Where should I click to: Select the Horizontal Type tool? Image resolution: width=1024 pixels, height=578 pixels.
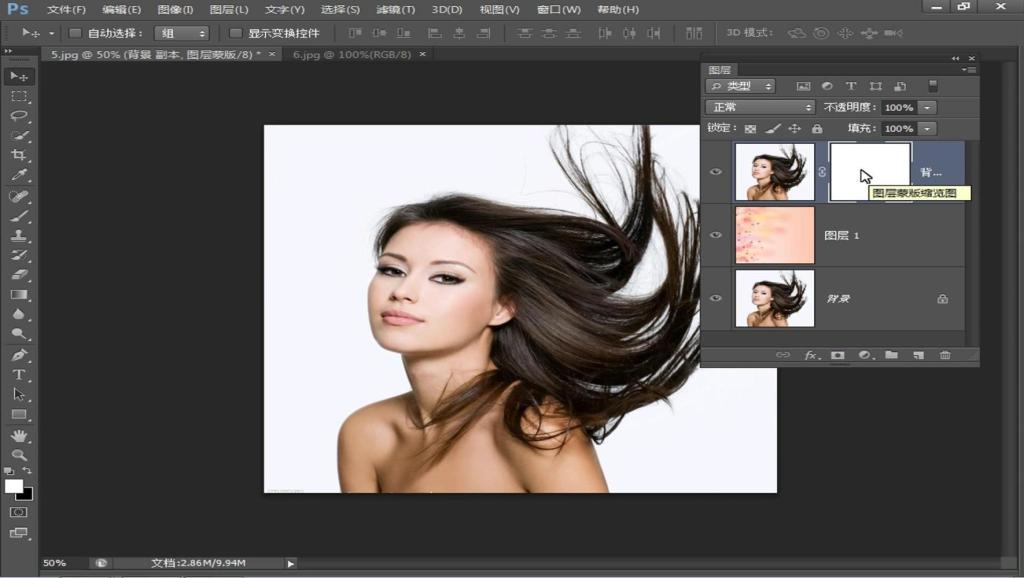19,374
